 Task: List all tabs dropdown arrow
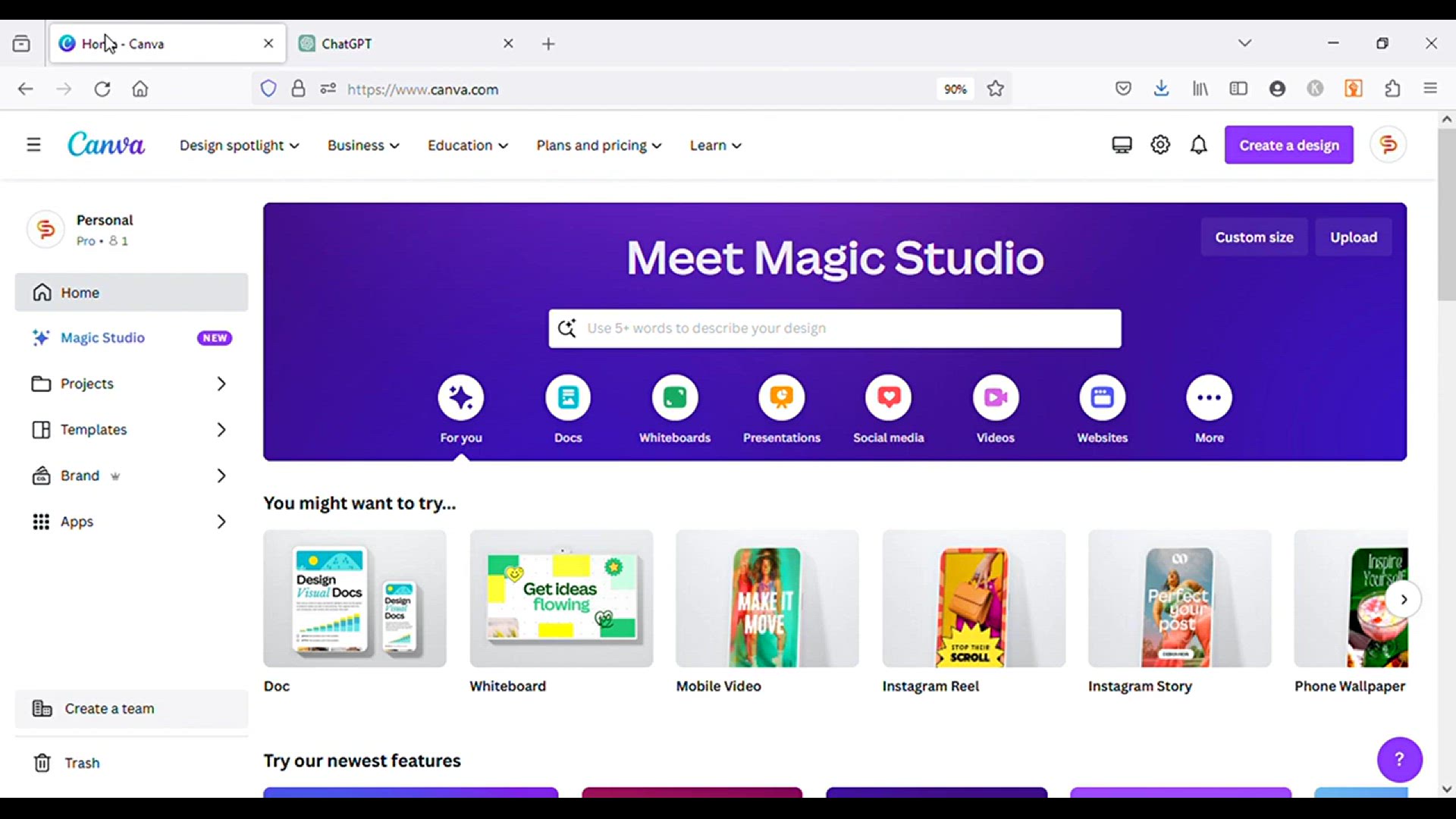tap(1244, 43)
